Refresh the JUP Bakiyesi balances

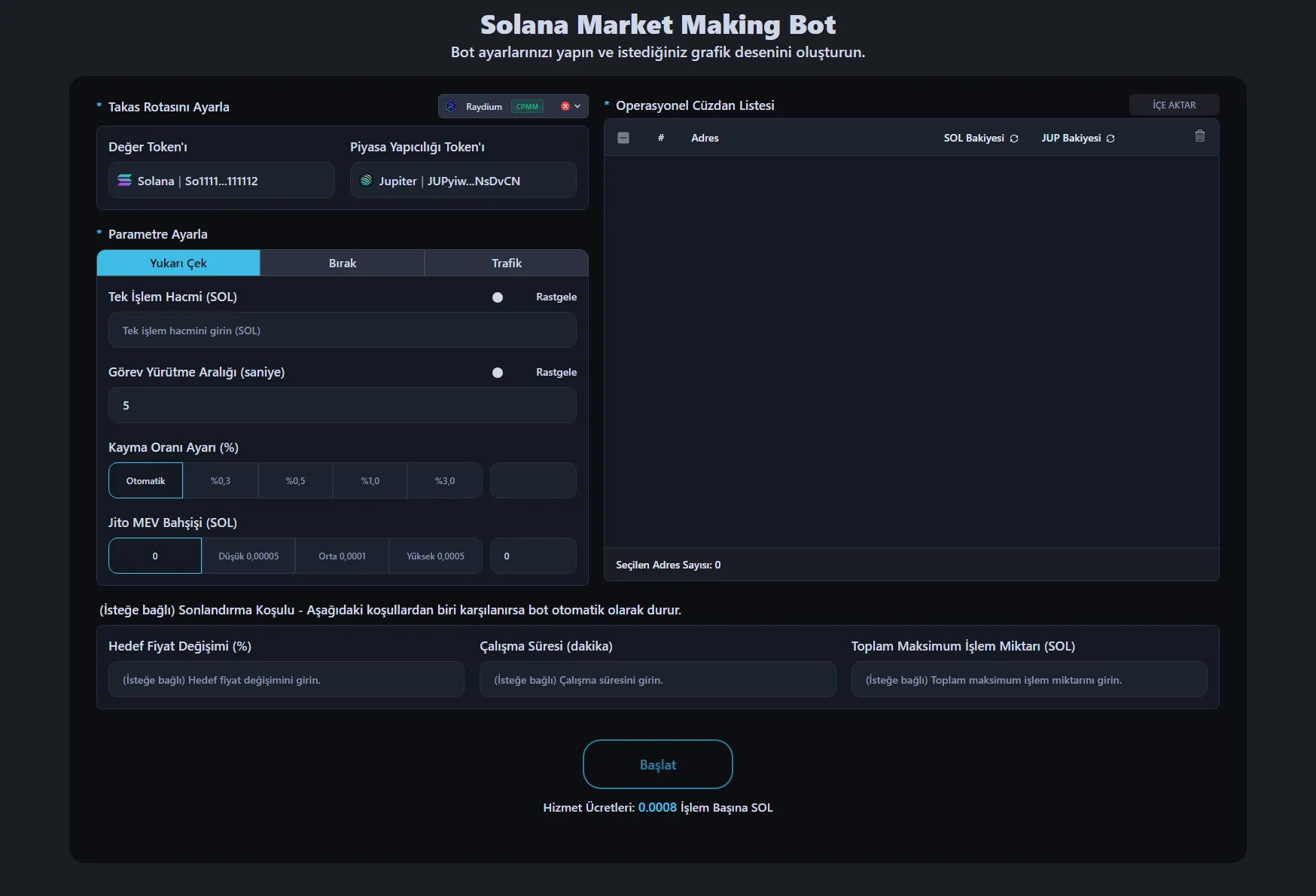(1110, 138)
